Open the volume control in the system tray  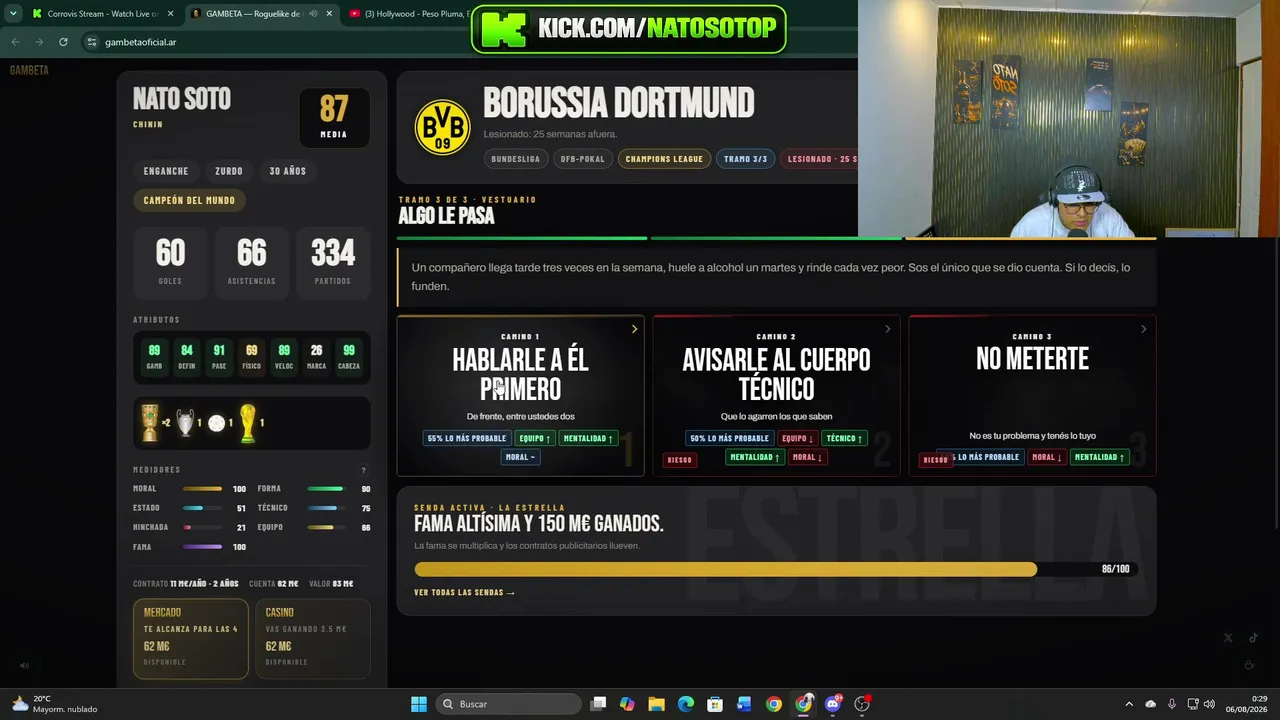(1210, 704)
